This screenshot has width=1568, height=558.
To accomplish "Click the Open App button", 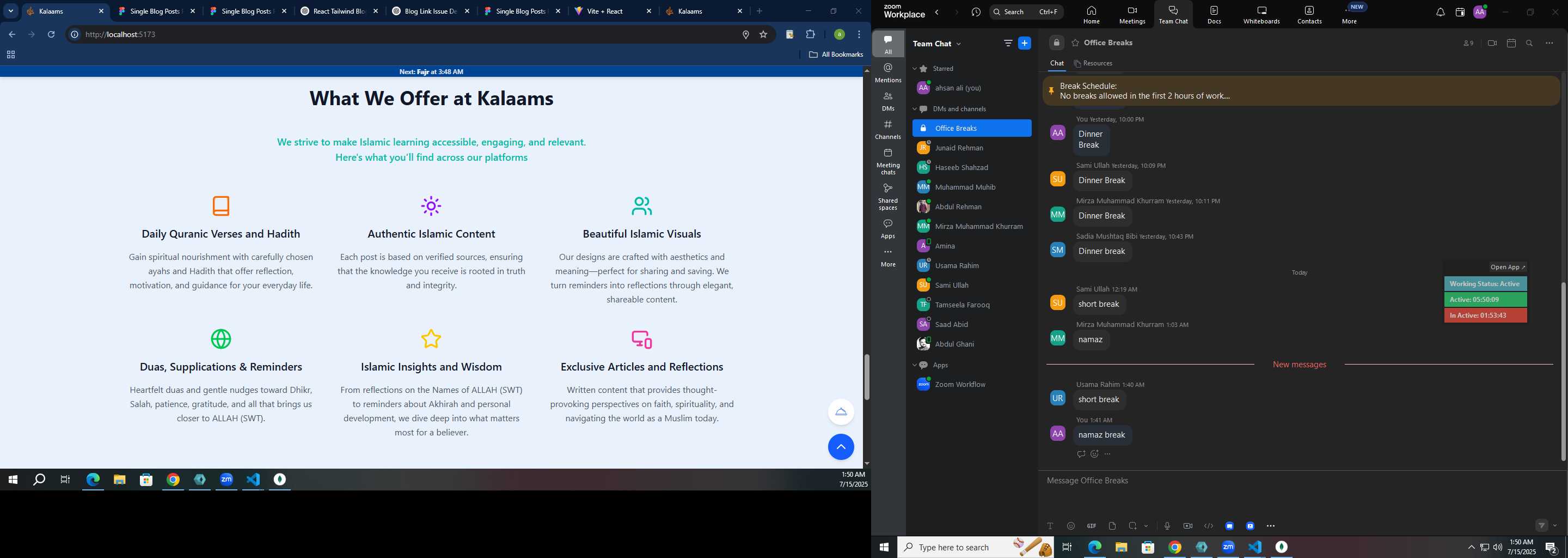I will tap(1508, 267).
